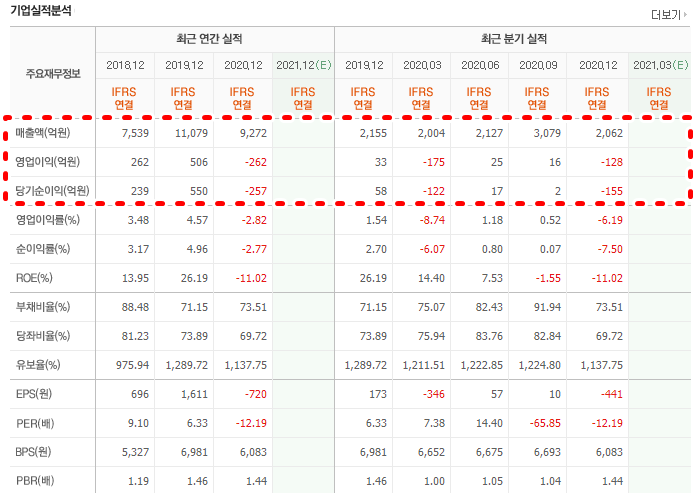Screen dimensions: 696x493
Task: Select the 6,693 BPS value
Action: tap(547, 452)
